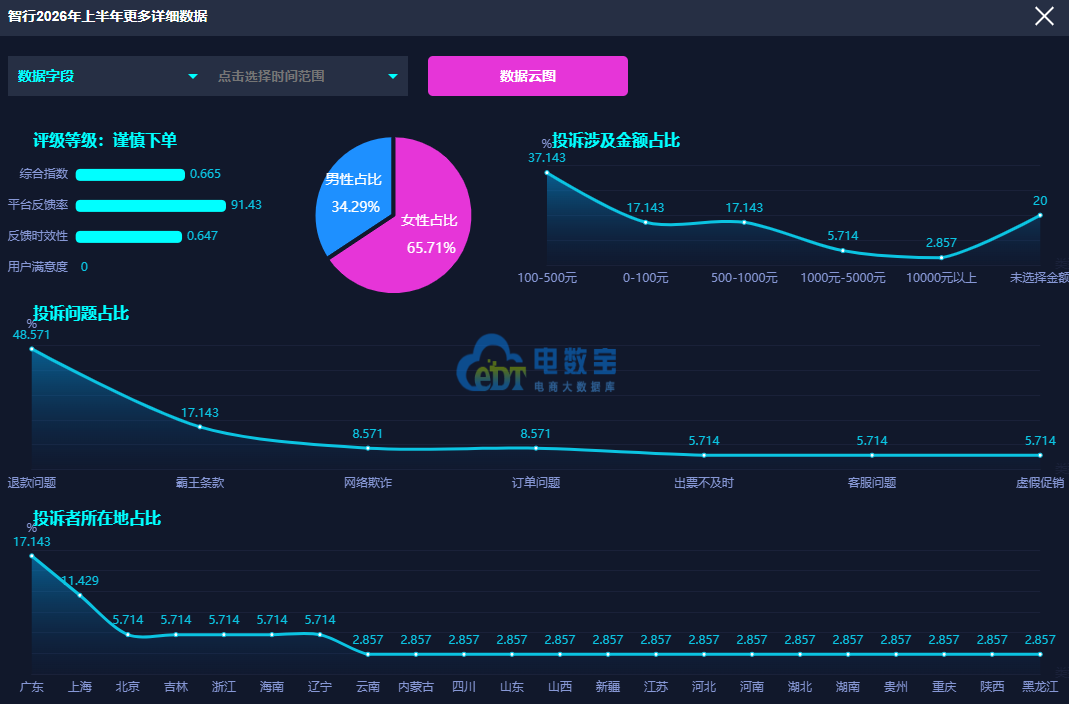Click the 平台反馈率 progress bar
This screenshot has width=1069, height=704.
[x=151, y=206]
